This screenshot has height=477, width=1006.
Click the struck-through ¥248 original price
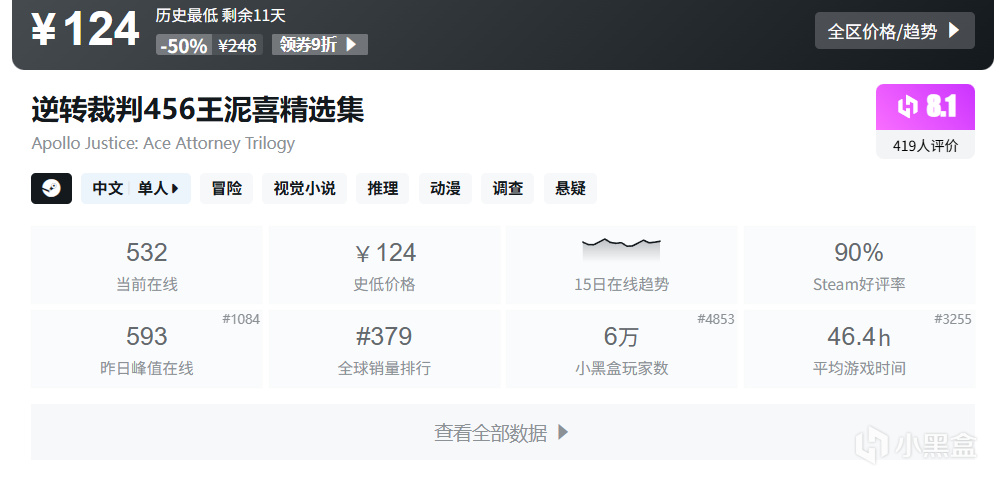[x=237, y=45]
